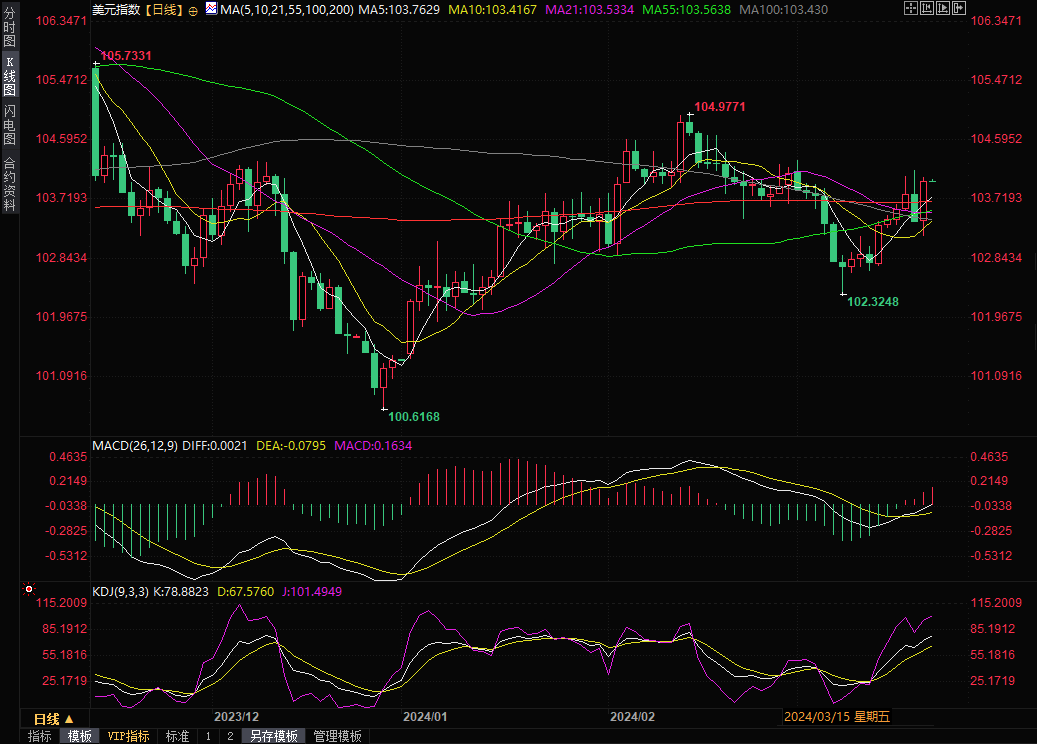Click the range measurement icon at top right
Screen dimensions: 1037x744
927,9
